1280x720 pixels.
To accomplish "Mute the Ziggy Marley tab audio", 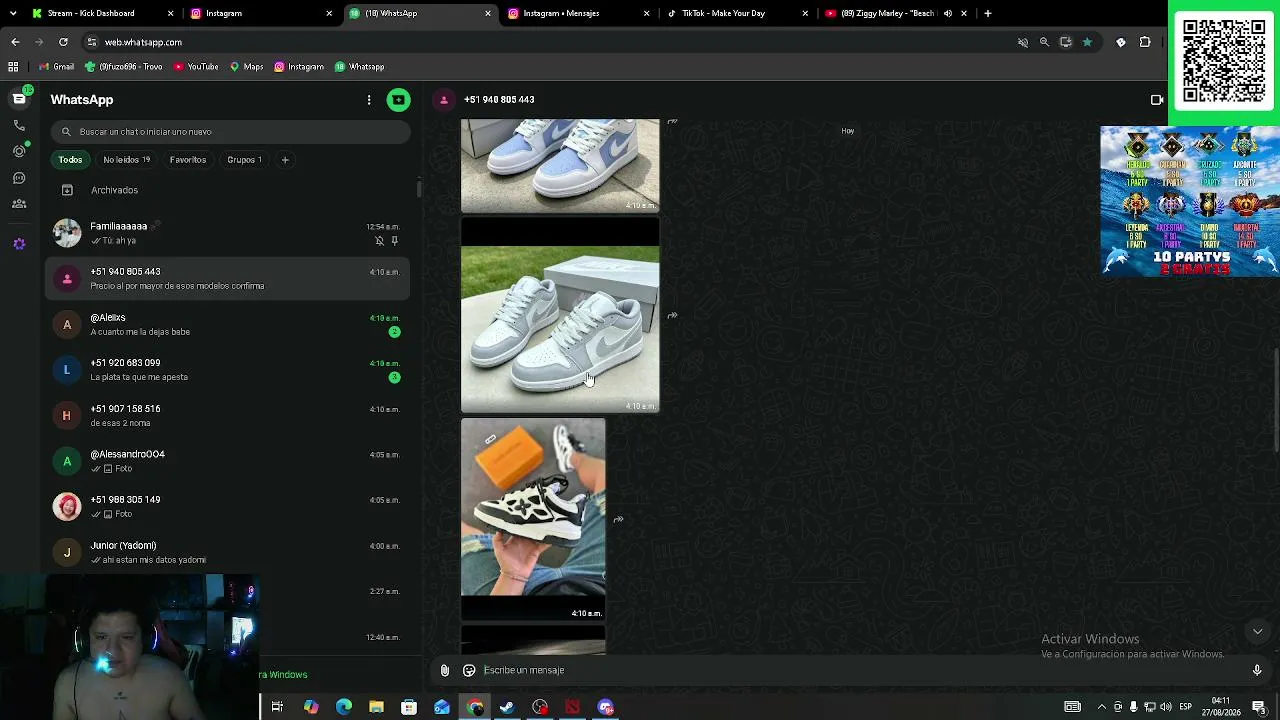I will (x=948, y=13).
